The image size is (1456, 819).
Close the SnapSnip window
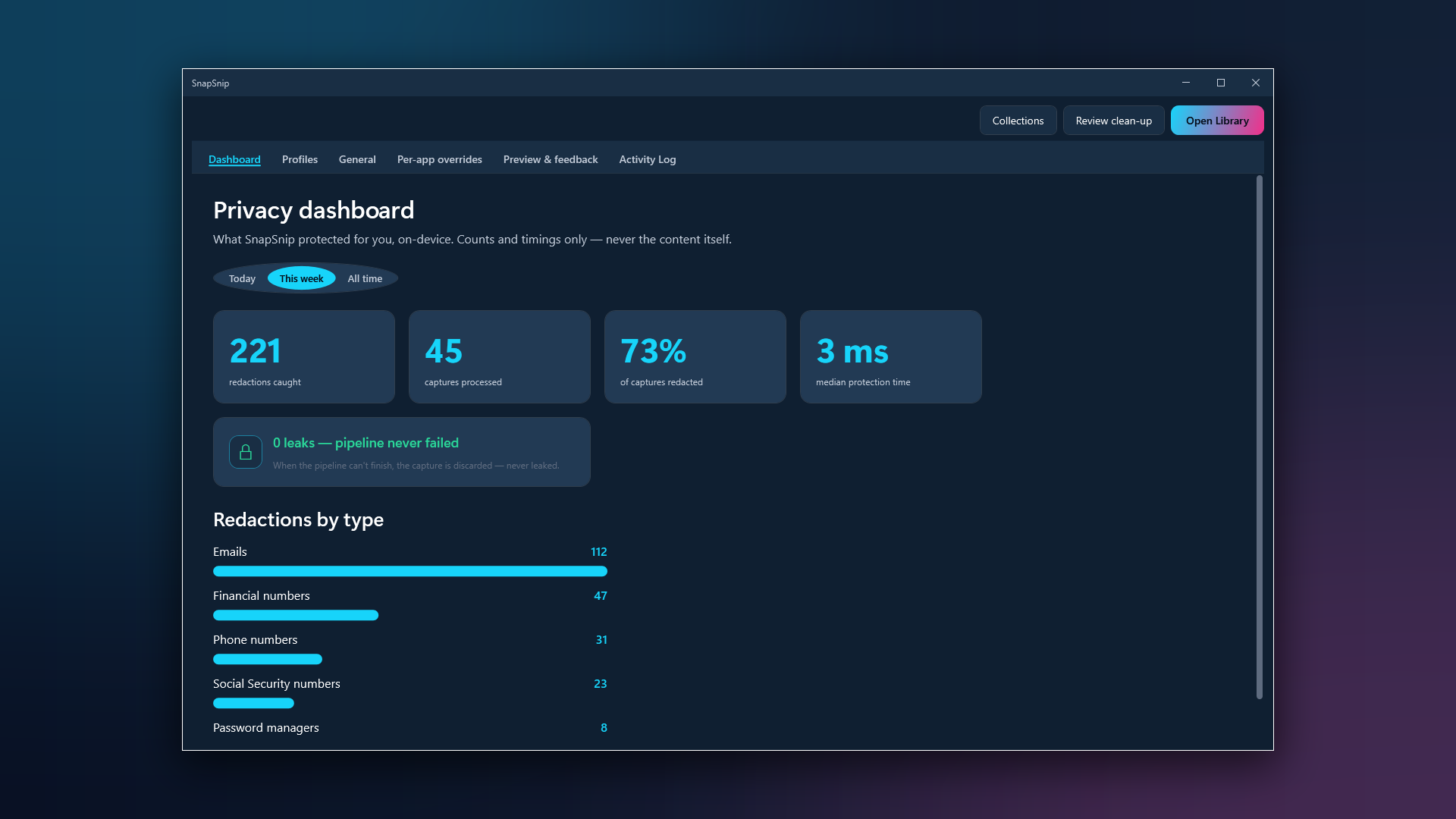click(x=1256, y=83)
